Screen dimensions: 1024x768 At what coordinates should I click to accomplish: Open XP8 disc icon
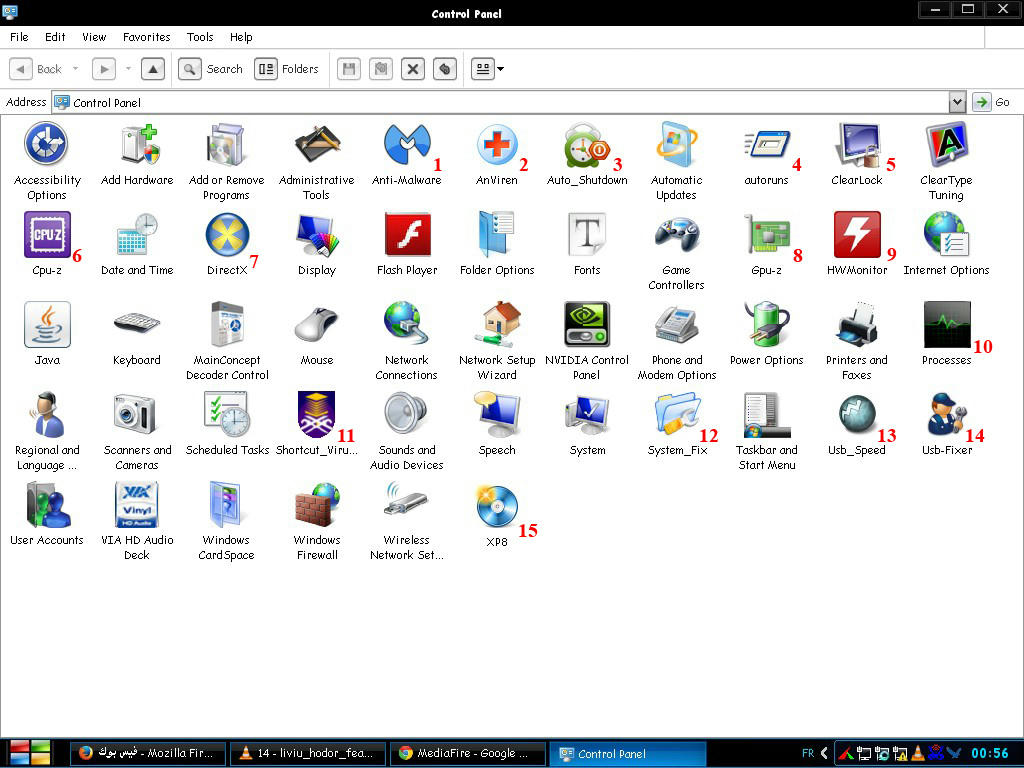tap(496, 505)
